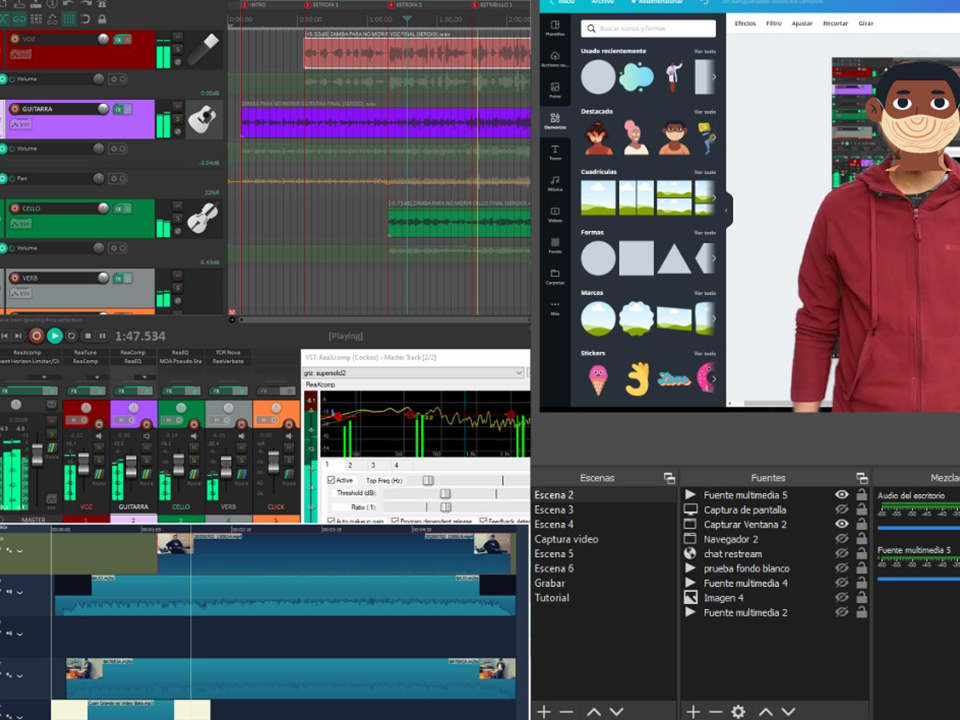960x720 pixels.
Task: Click Ajustar in Canva toolbar
Action: [x=802, y=23]
